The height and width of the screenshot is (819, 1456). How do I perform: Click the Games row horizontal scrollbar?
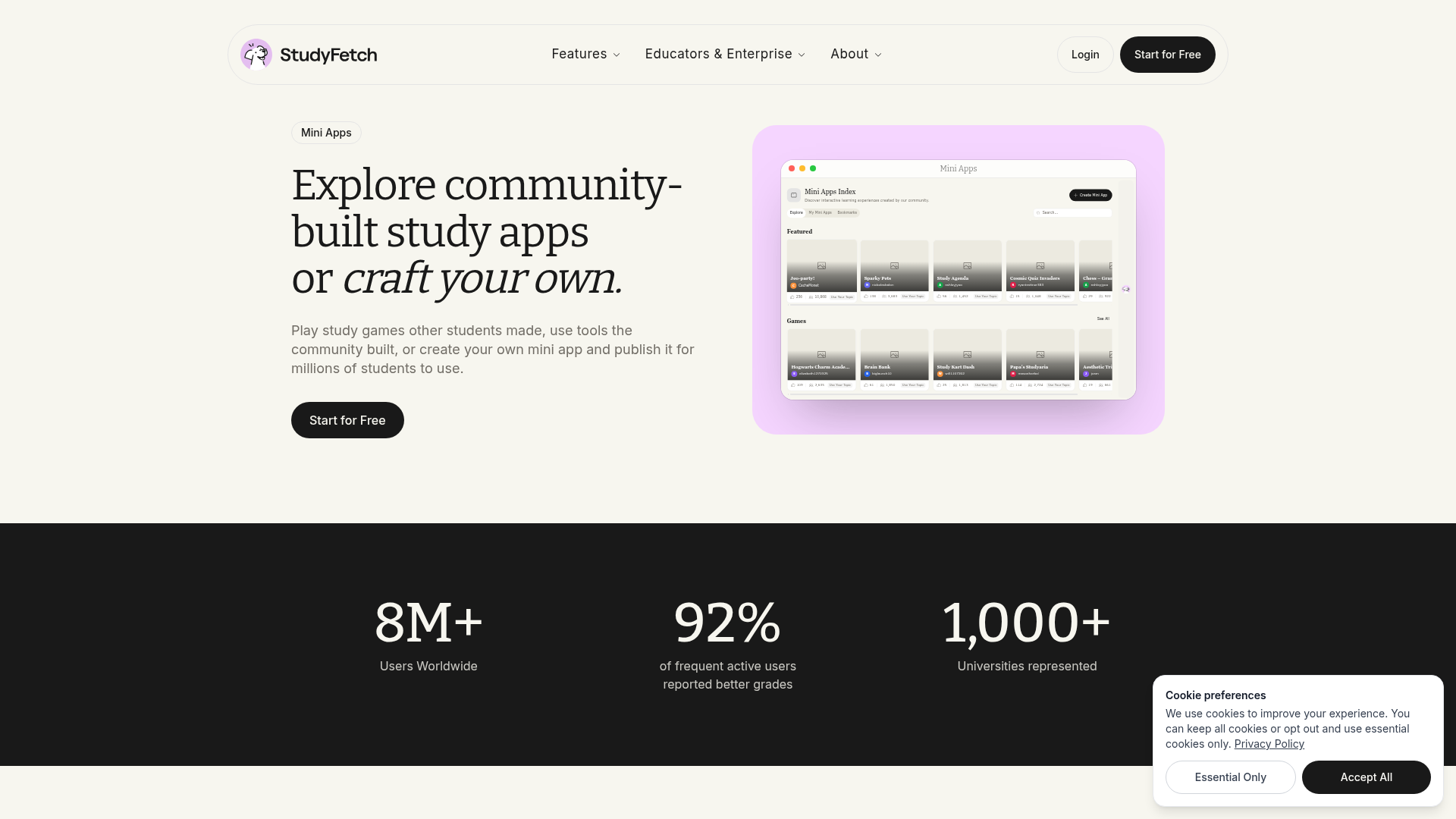click(933, 394)
